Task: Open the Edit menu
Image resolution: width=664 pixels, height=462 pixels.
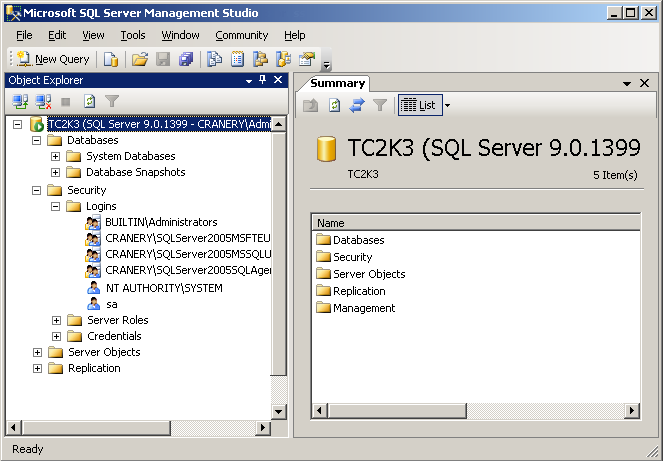Action: 57,36
